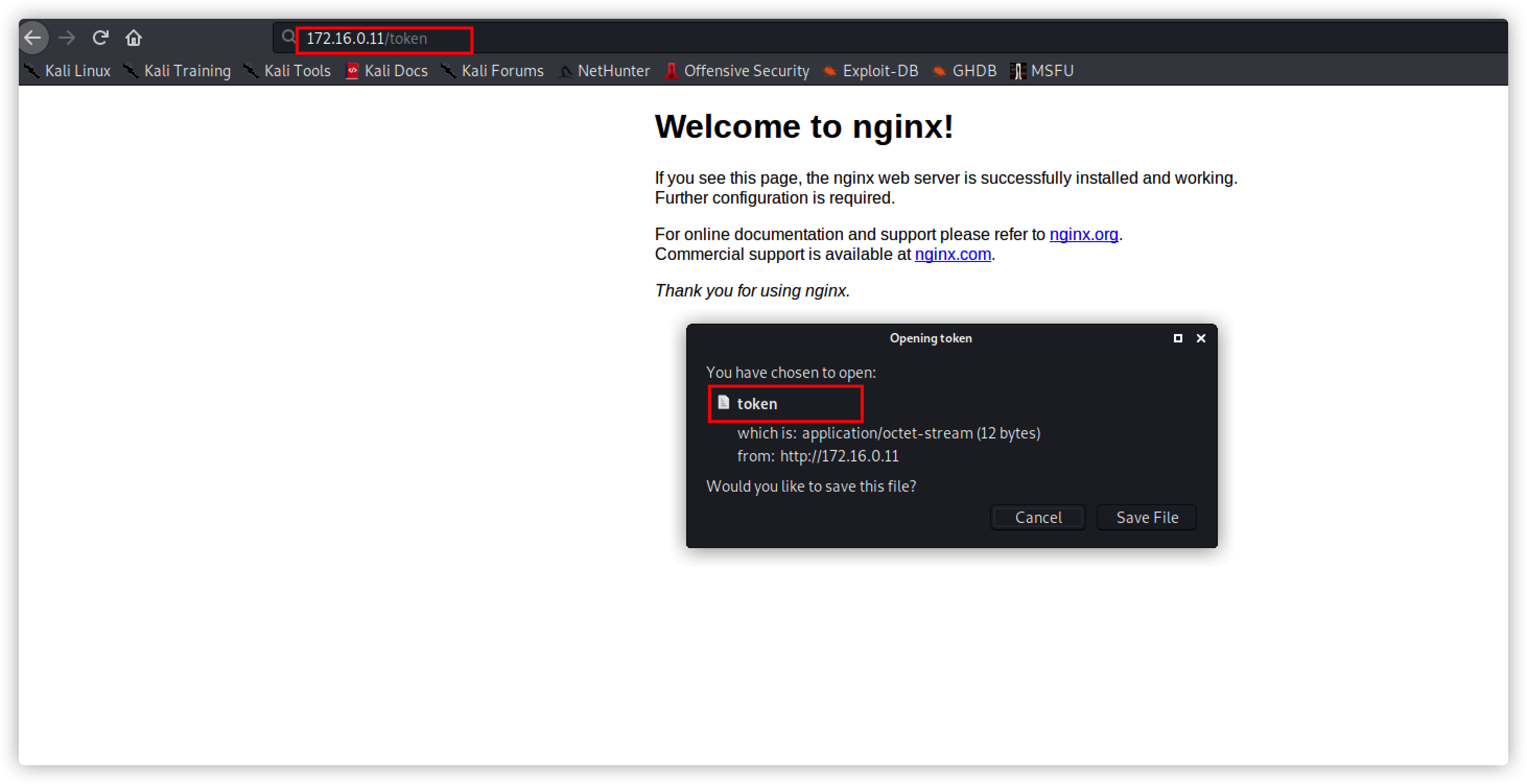Maximize the Opening token dialog
The width and height of the screenshot is (1527, 784).
[1177, 338]
